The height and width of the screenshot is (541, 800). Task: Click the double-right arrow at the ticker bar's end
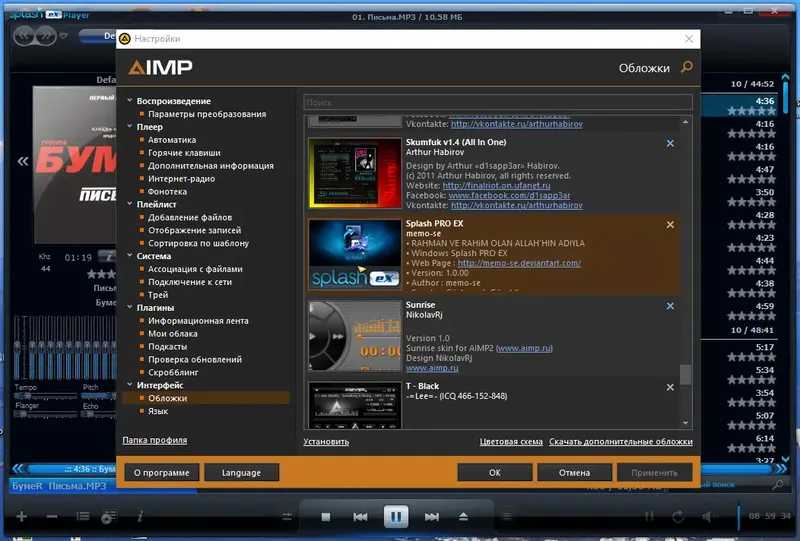[781, 469]
